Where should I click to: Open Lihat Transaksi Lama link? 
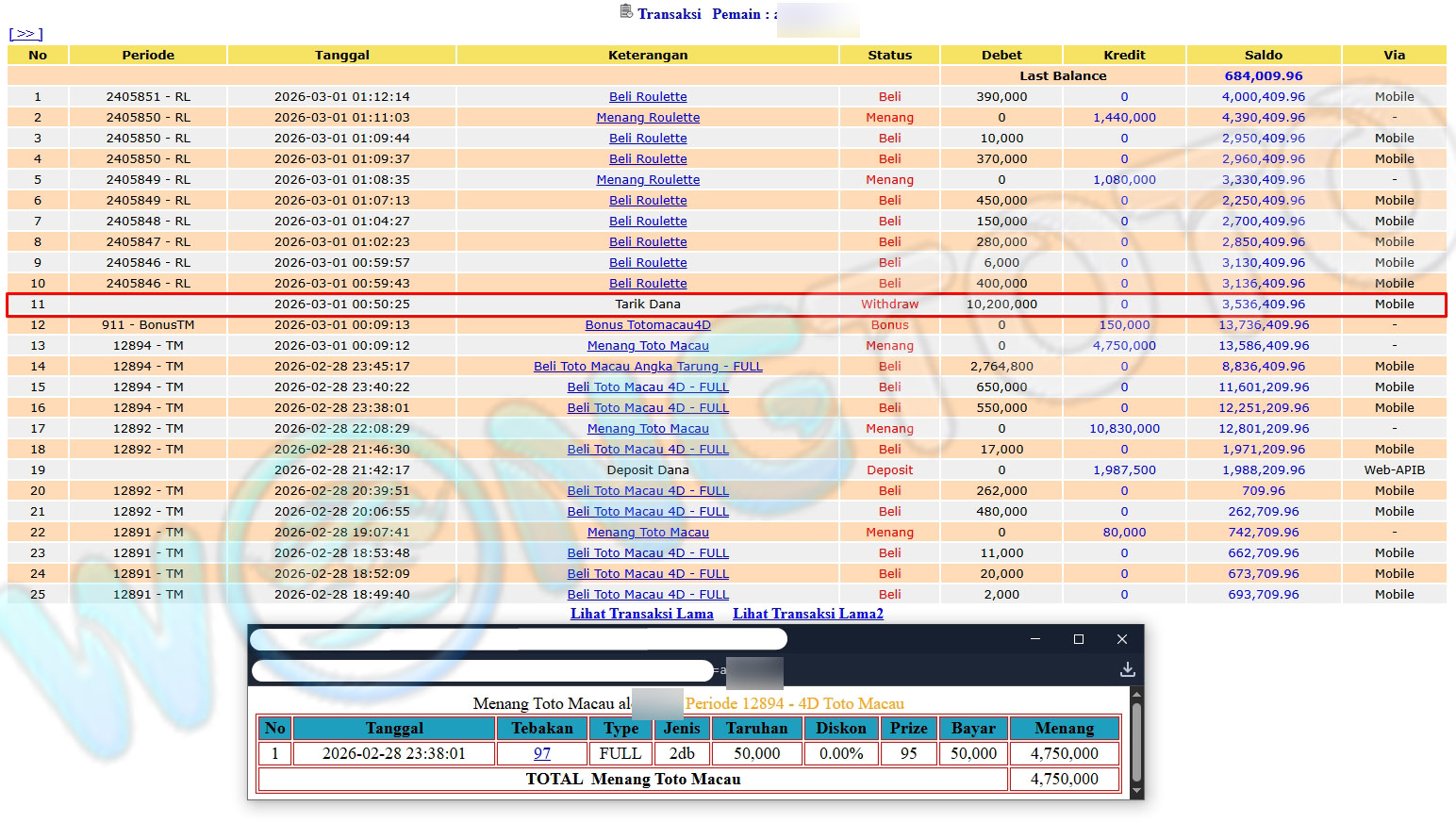tap(641, 614)
